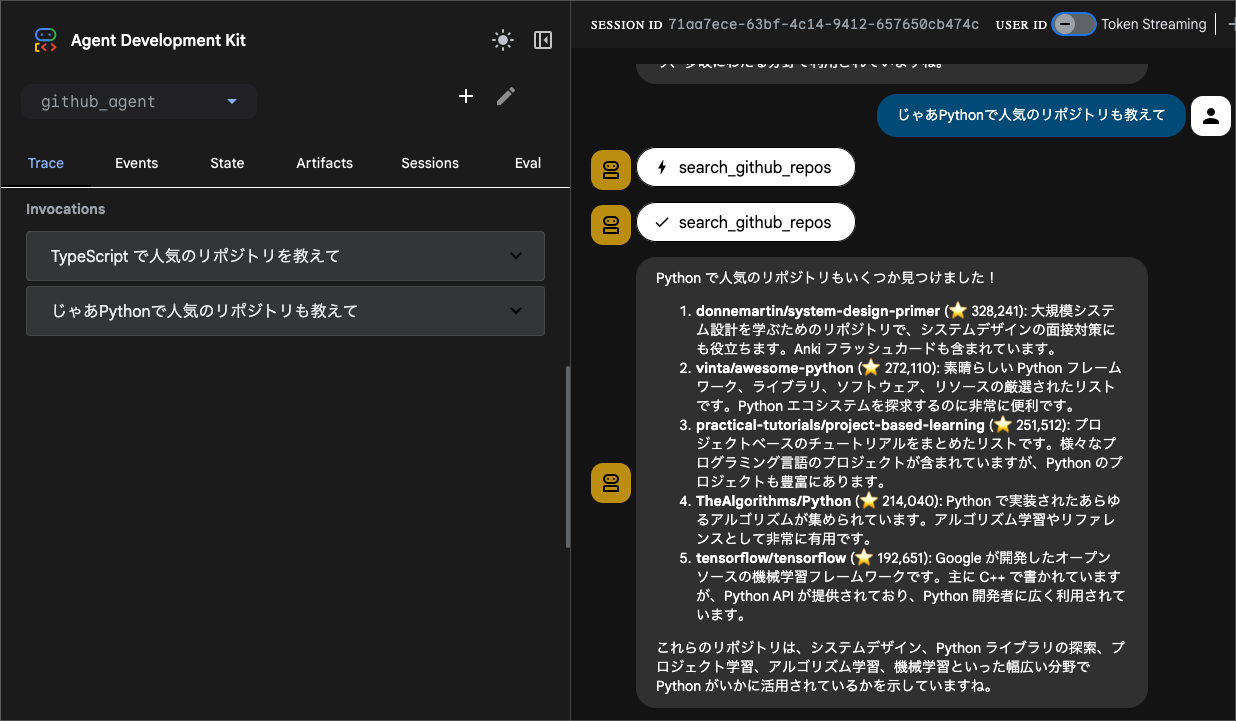Viewport: 1236px width, 721px height.
Task: Create new session with plus icon
Action: [x=466, y=96]
